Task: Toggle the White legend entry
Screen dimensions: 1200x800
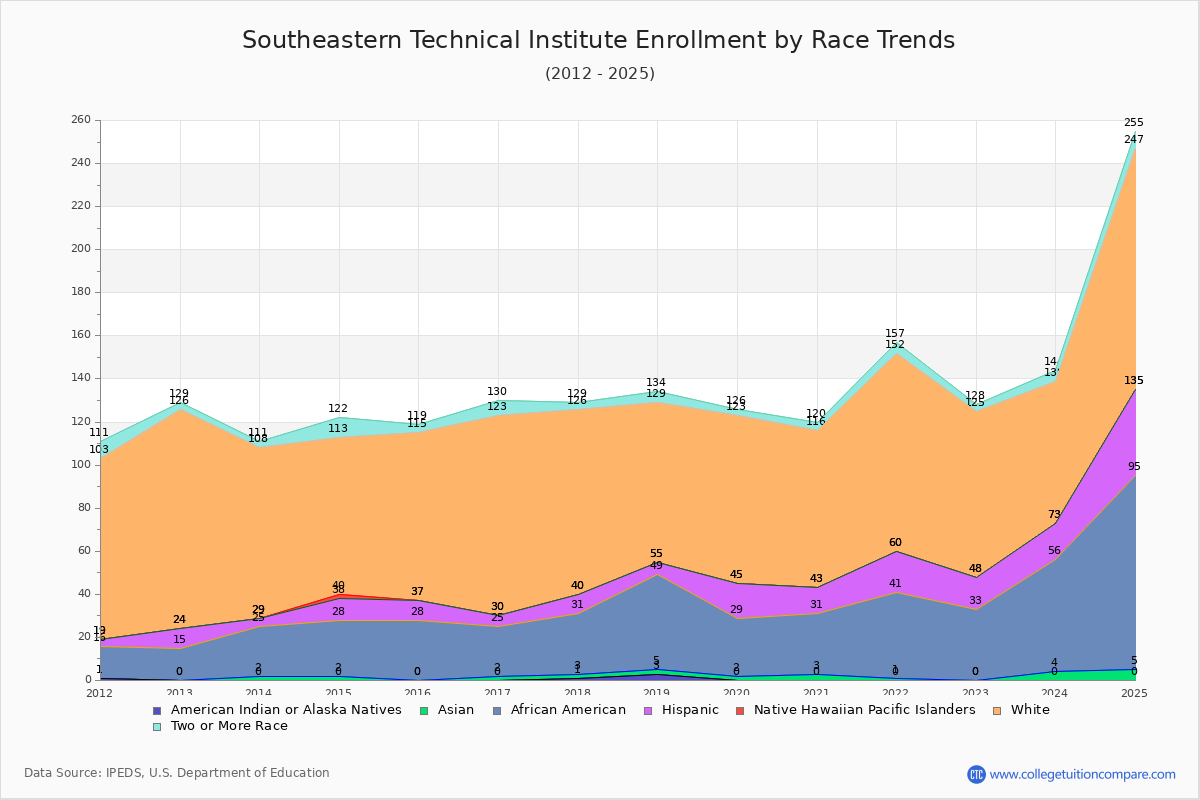Action: (1021, 710)
